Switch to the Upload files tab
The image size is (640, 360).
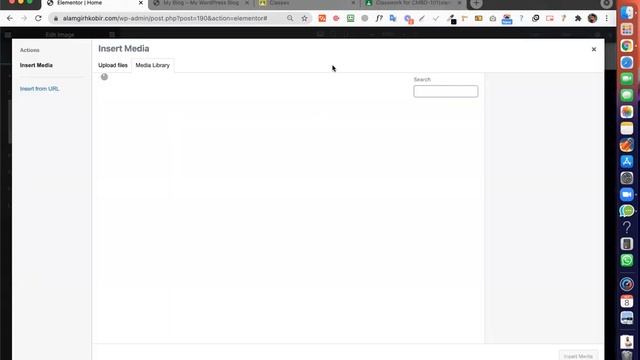point(113,65)
